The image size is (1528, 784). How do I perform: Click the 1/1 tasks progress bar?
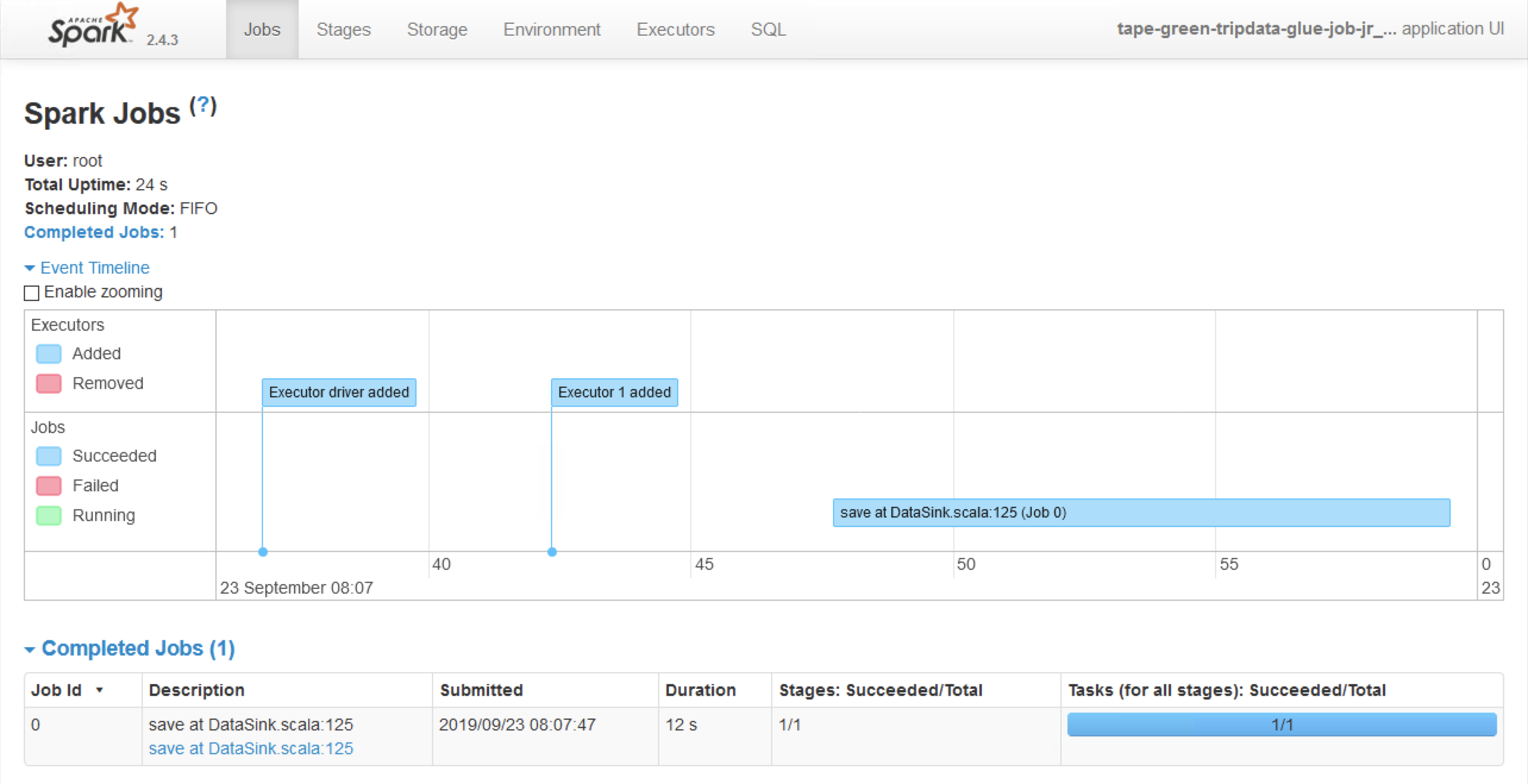(1282, 725)
